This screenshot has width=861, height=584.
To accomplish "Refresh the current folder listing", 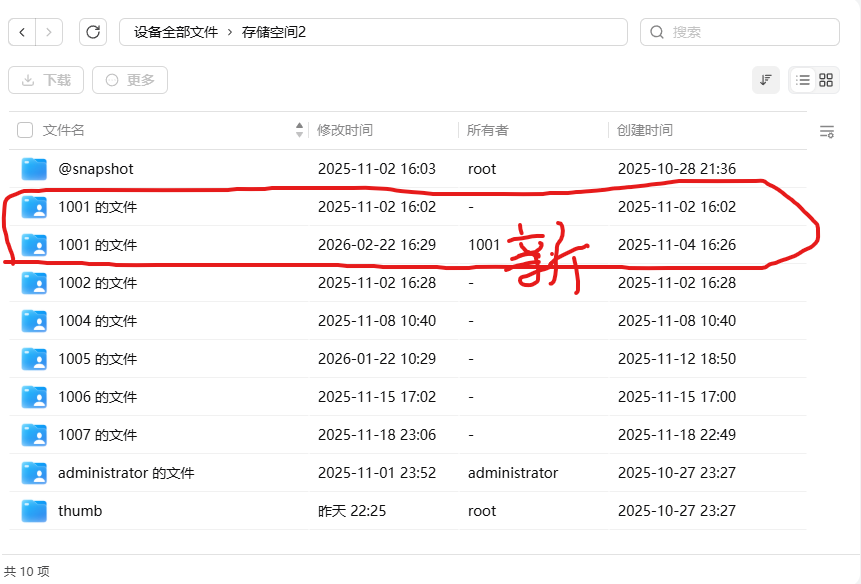I will (x=93, y=32).
